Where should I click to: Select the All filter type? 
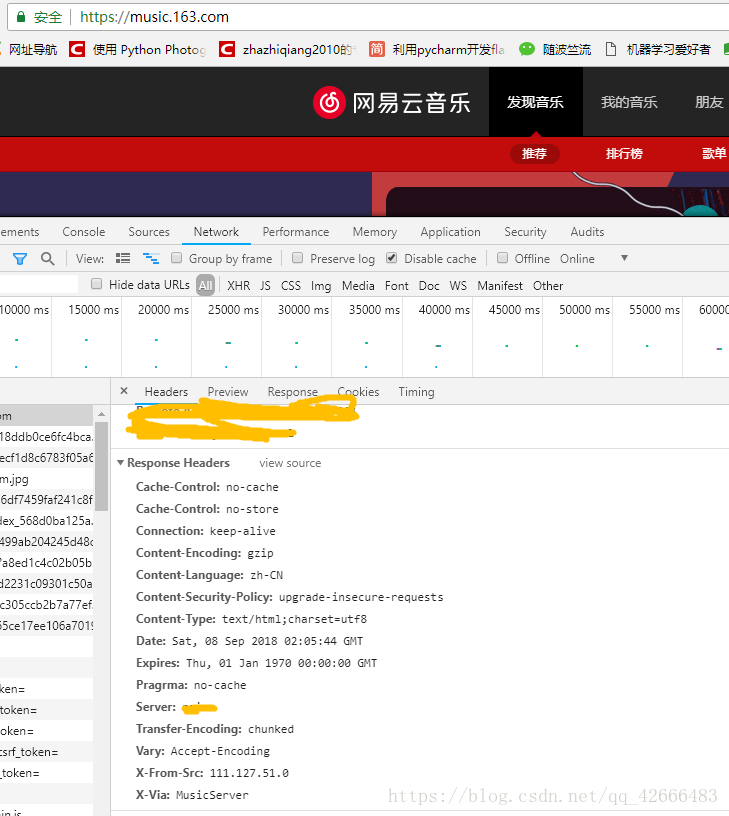(x=206, y=285)
